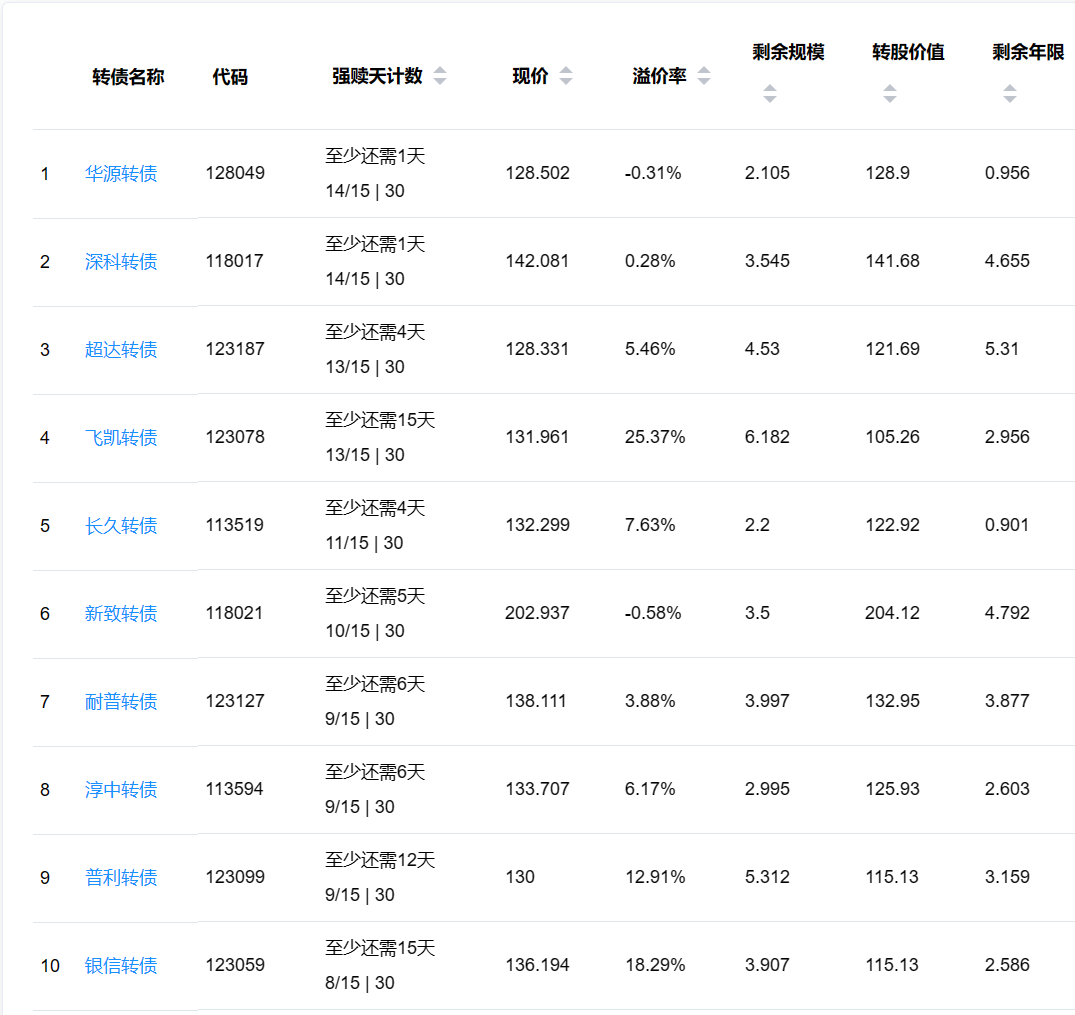Open 普利转债 details
Screen dimensions: 1075x1015
(121, 878)
